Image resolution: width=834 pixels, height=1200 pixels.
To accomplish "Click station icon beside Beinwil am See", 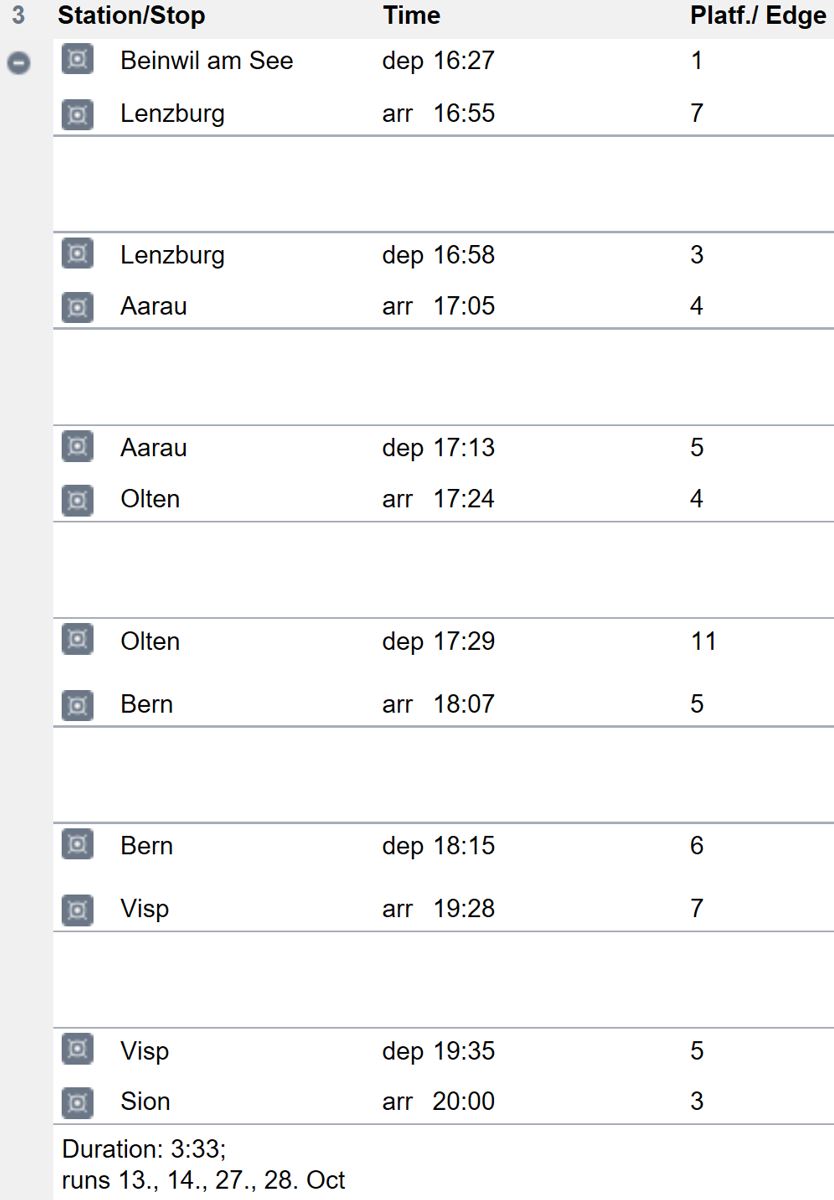I will (77, 60).
